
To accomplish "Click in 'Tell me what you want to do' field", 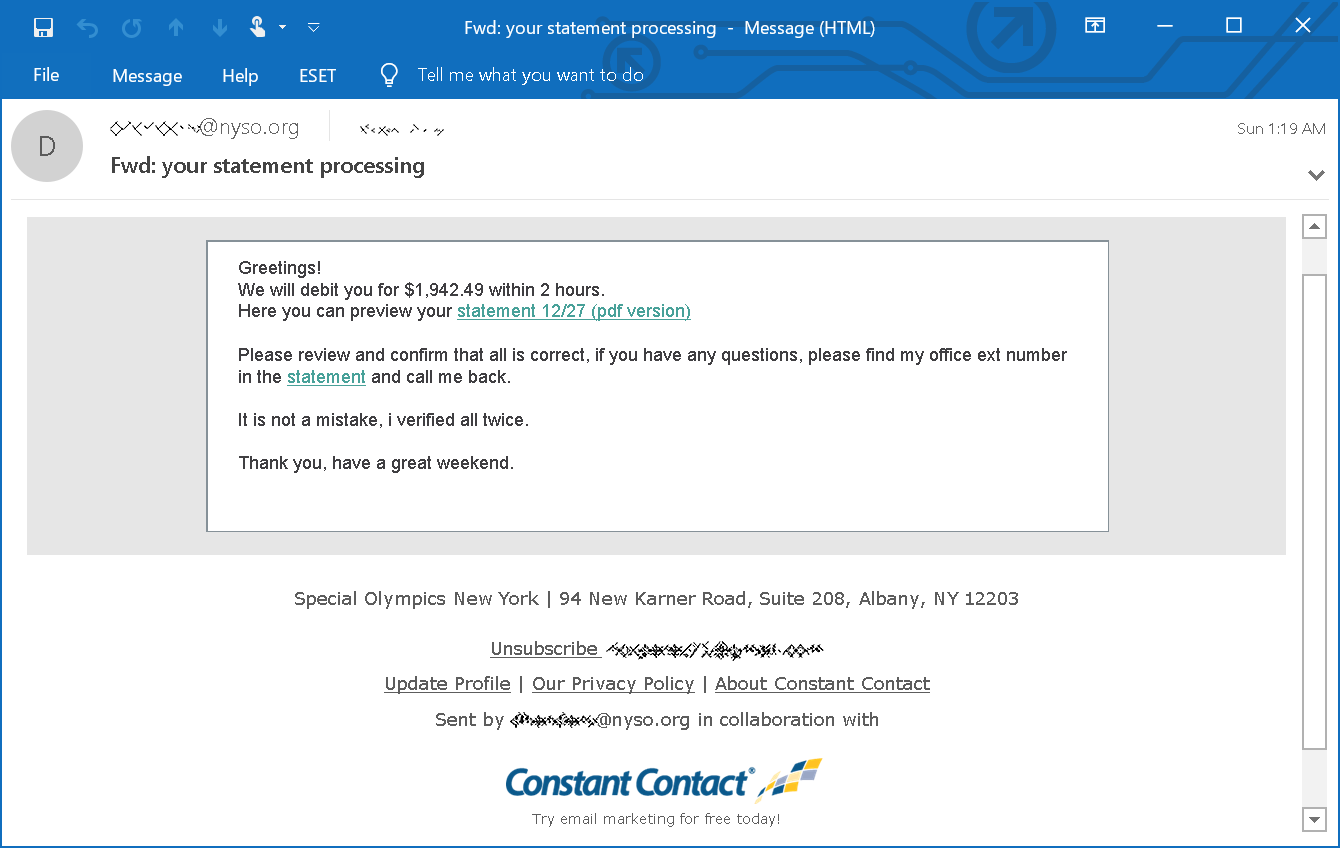I will (530, 75).
